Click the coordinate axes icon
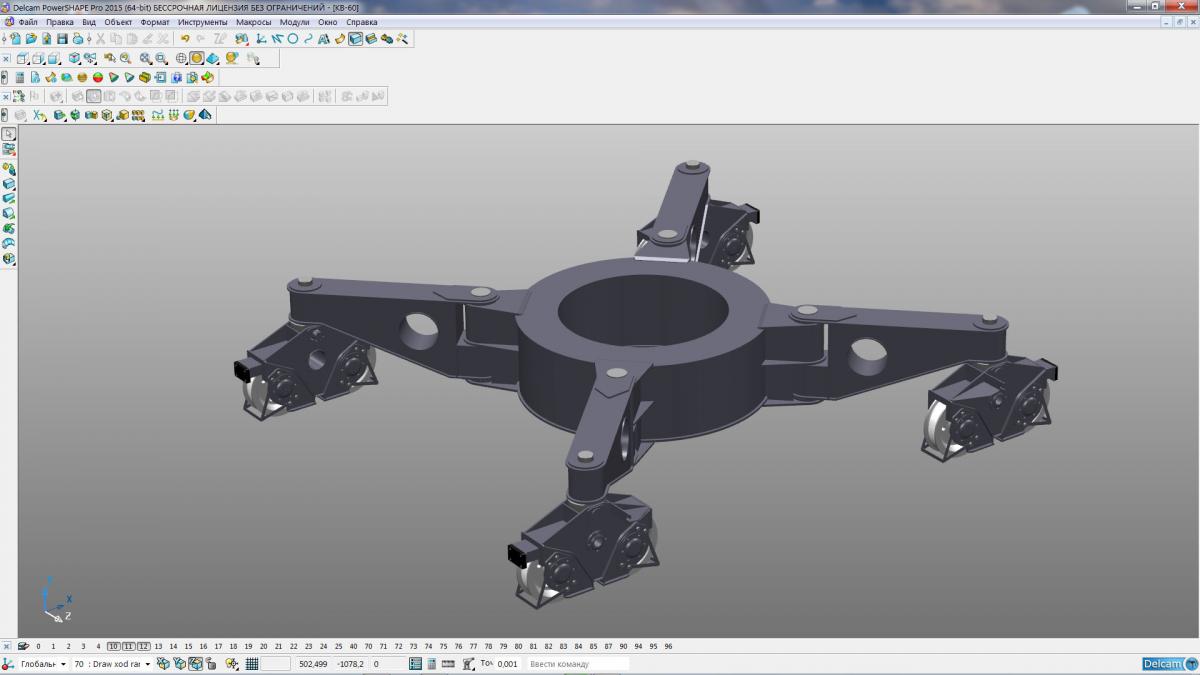The image size is (1200, 675). point(7,663)
